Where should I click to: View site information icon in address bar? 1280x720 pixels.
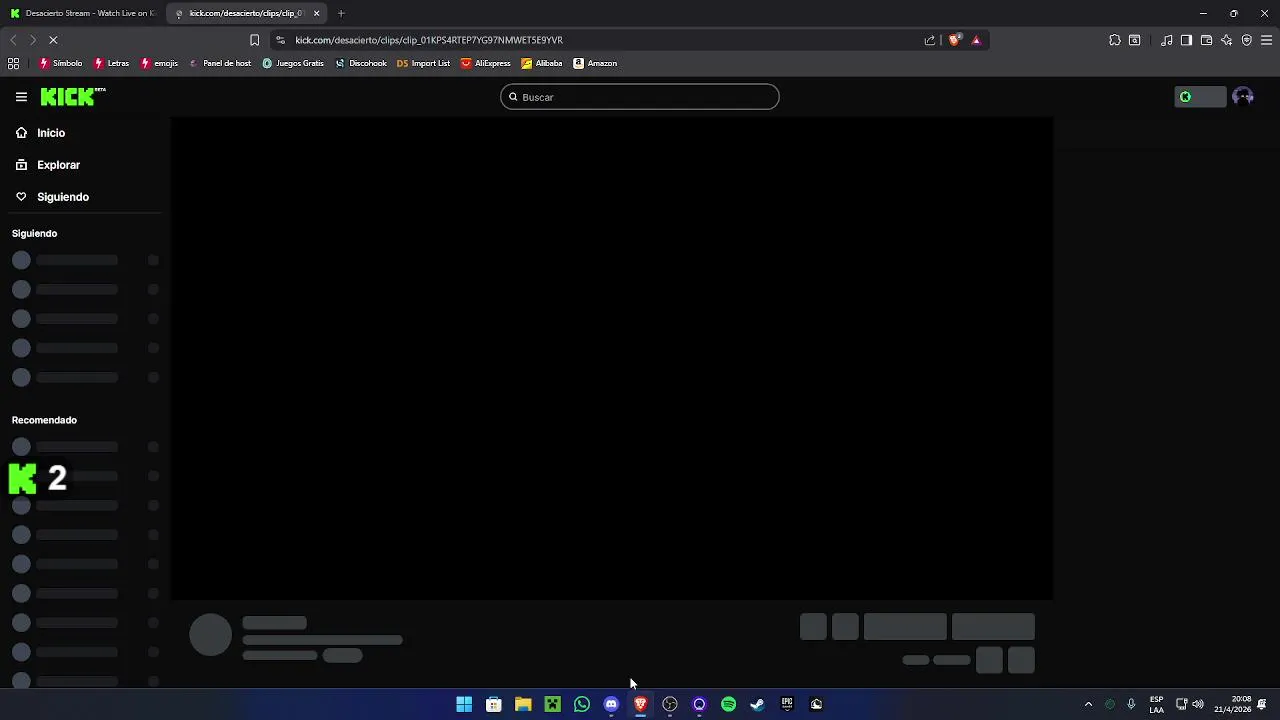point(281,40)
